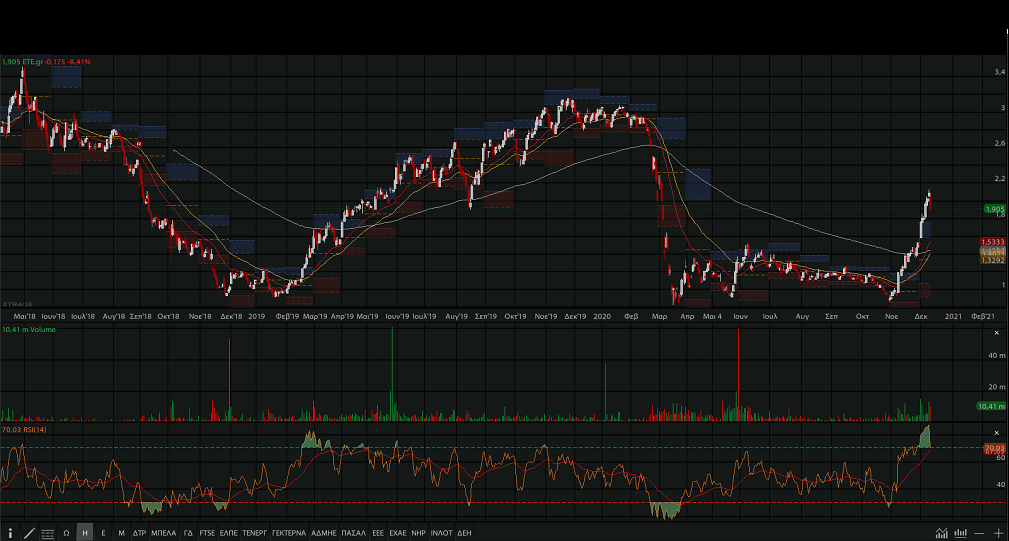Viewport: 1009px width, 541px height.
Task: Click the underlined bar chart icon
Action: [961, 533]
